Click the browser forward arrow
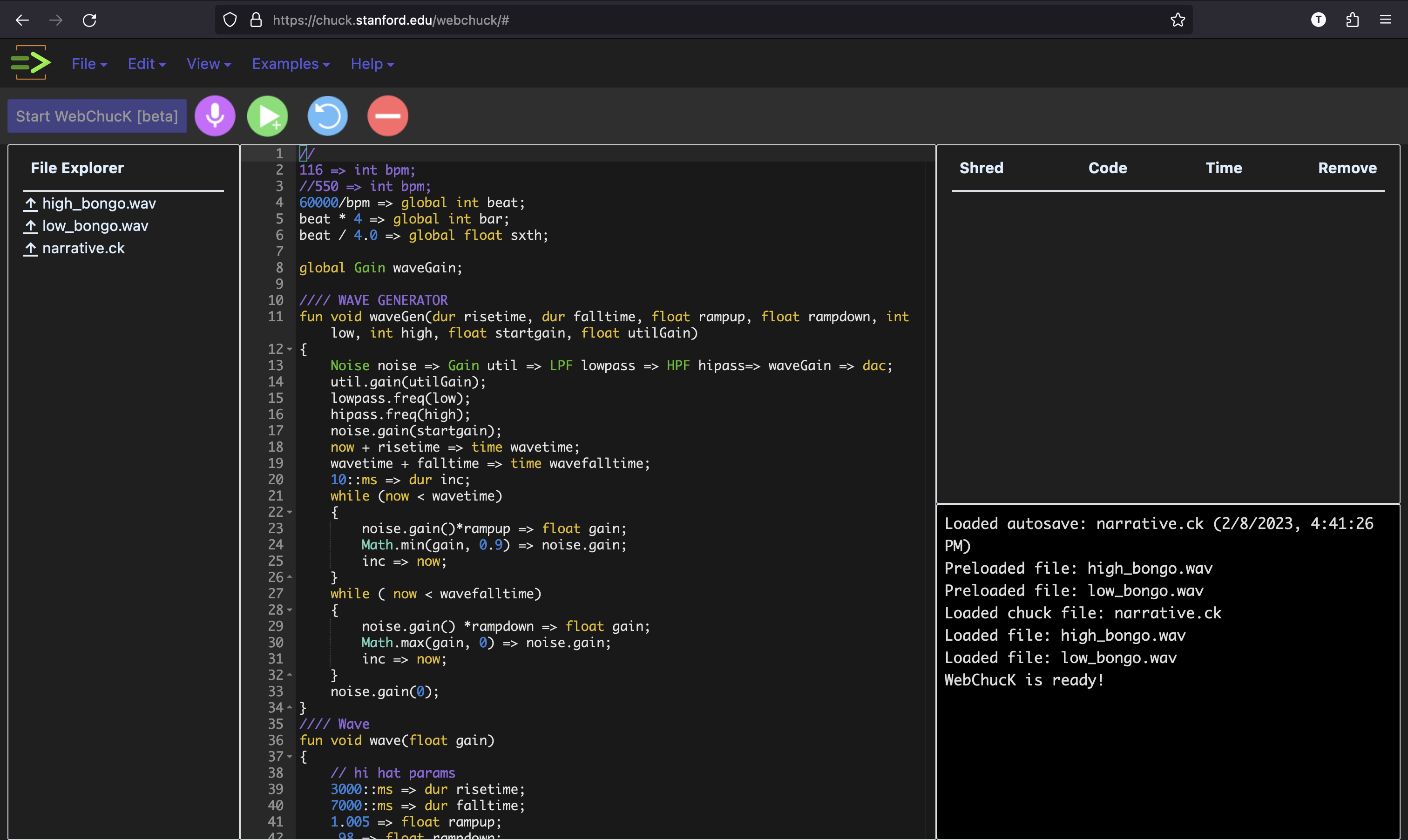 (55, 20)
